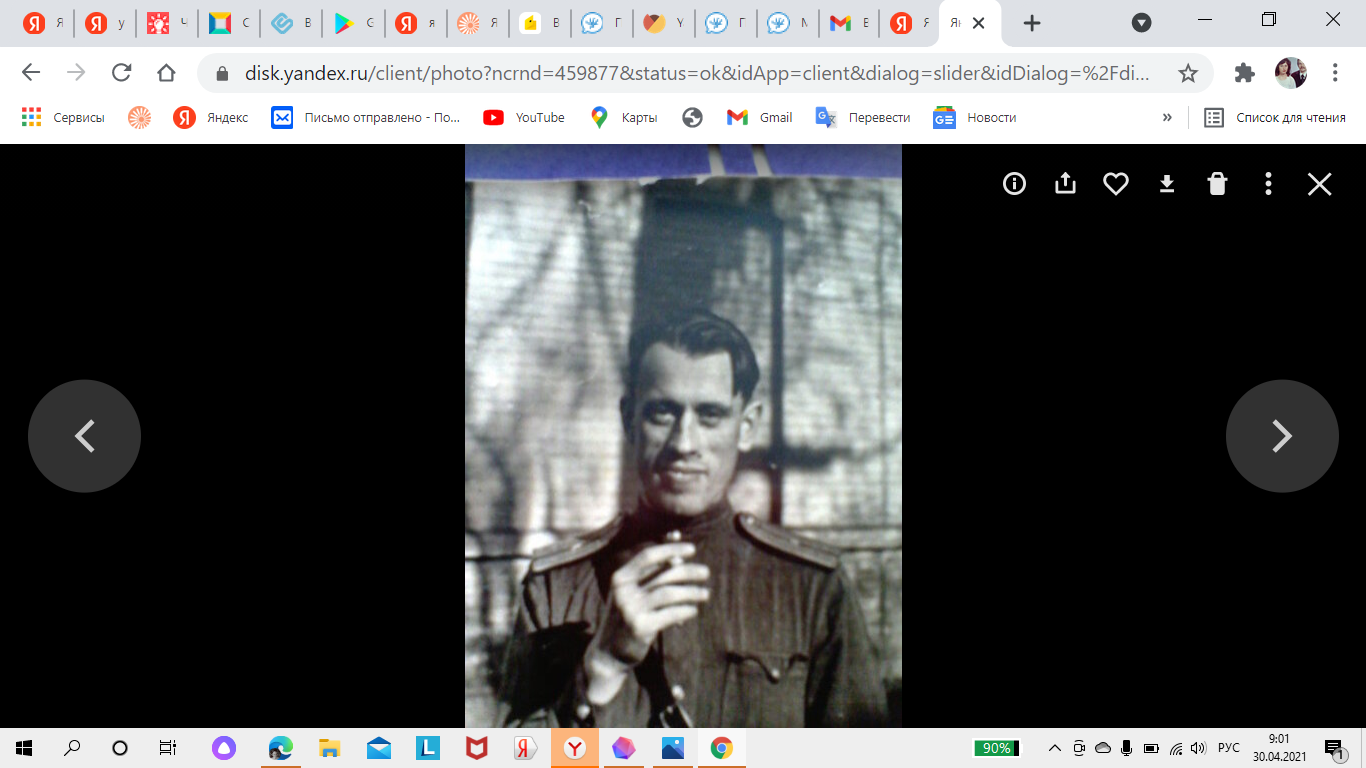Download the current photo
1366x768 pixels.
(x=1166, y=184)
